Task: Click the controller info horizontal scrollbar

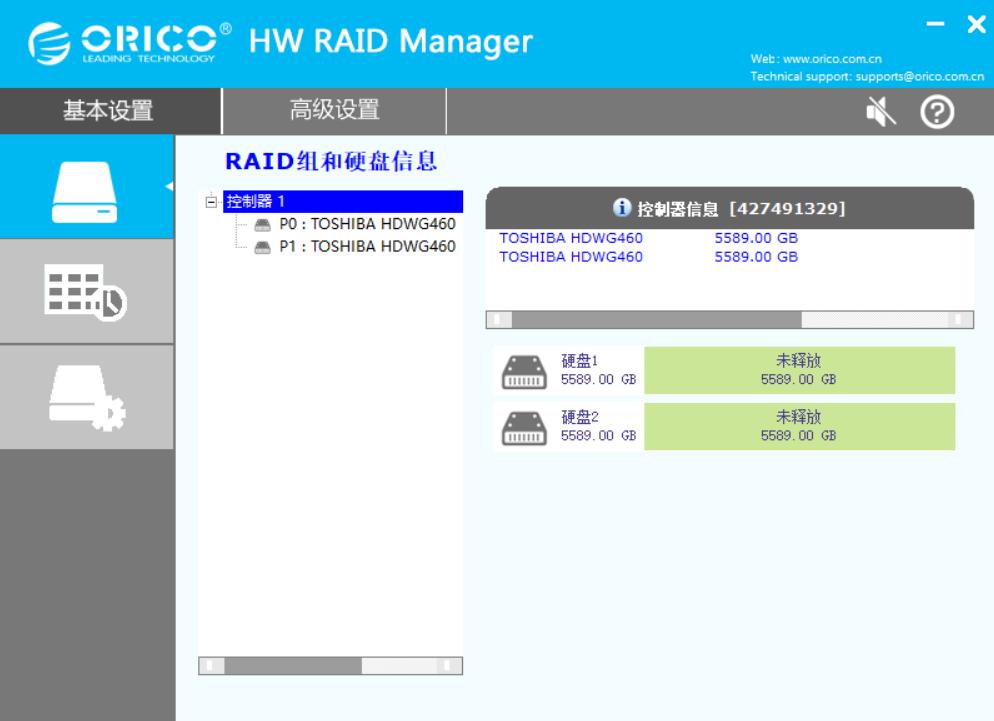Action: 730,320
